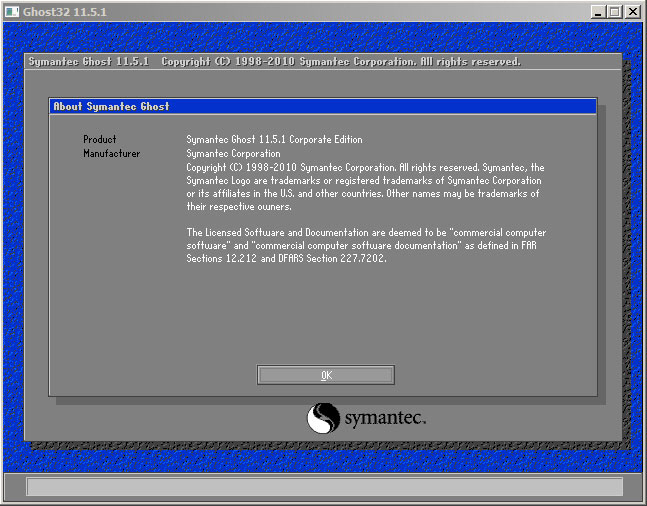Viewport: 647px width, 506px height.
Task: Click the 'Sections 12.212 and DFARS Section 227.7202.' line
Action: (x=286, y=258)
